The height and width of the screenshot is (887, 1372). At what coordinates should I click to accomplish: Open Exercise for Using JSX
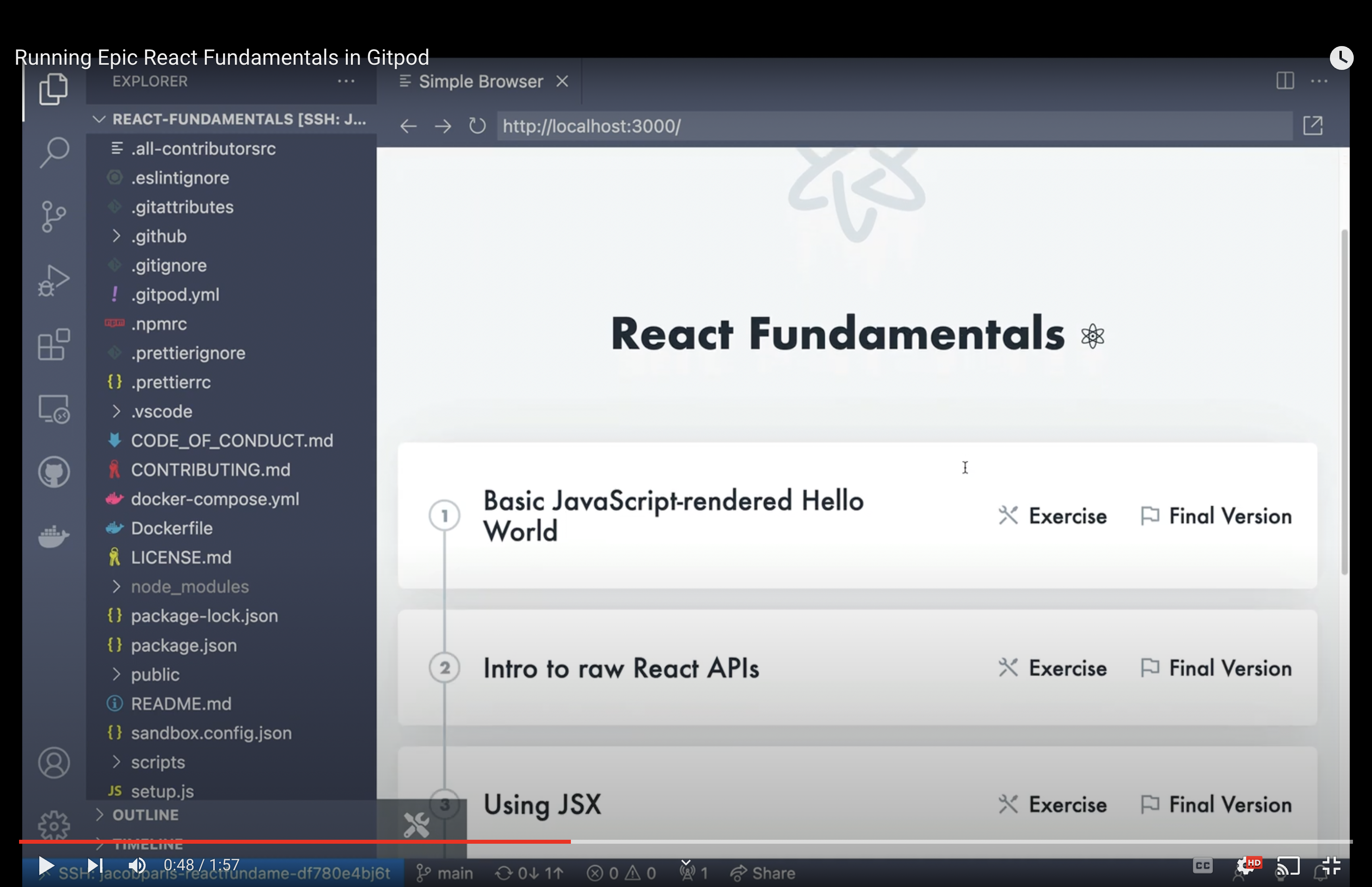[1052, 805]
